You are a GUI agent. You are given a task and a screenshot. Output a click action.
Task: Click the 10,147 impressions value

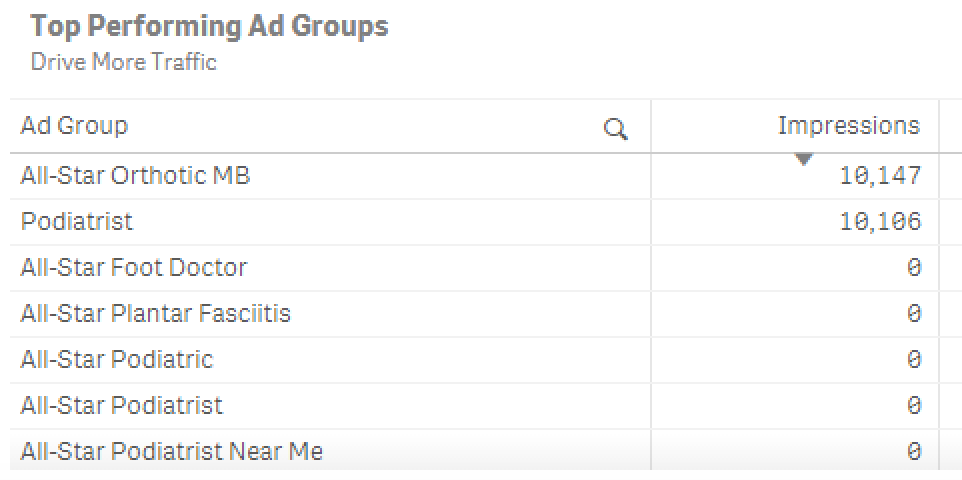pyautogui.click(x=880, y=177)
